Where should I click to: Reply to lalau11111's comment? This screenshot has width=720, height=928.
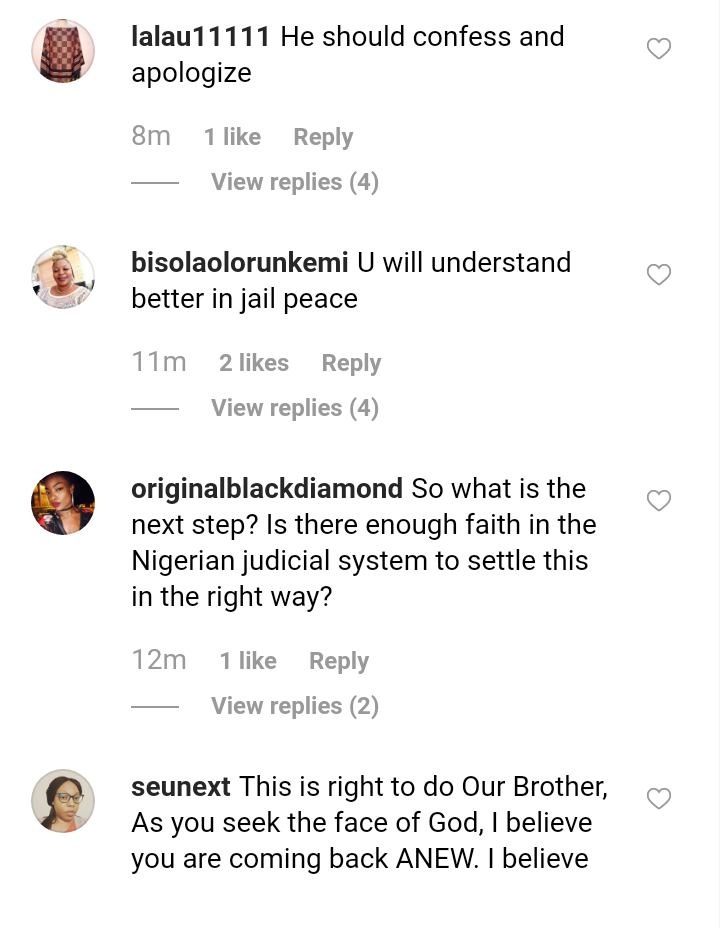click(x=323, y=137)
